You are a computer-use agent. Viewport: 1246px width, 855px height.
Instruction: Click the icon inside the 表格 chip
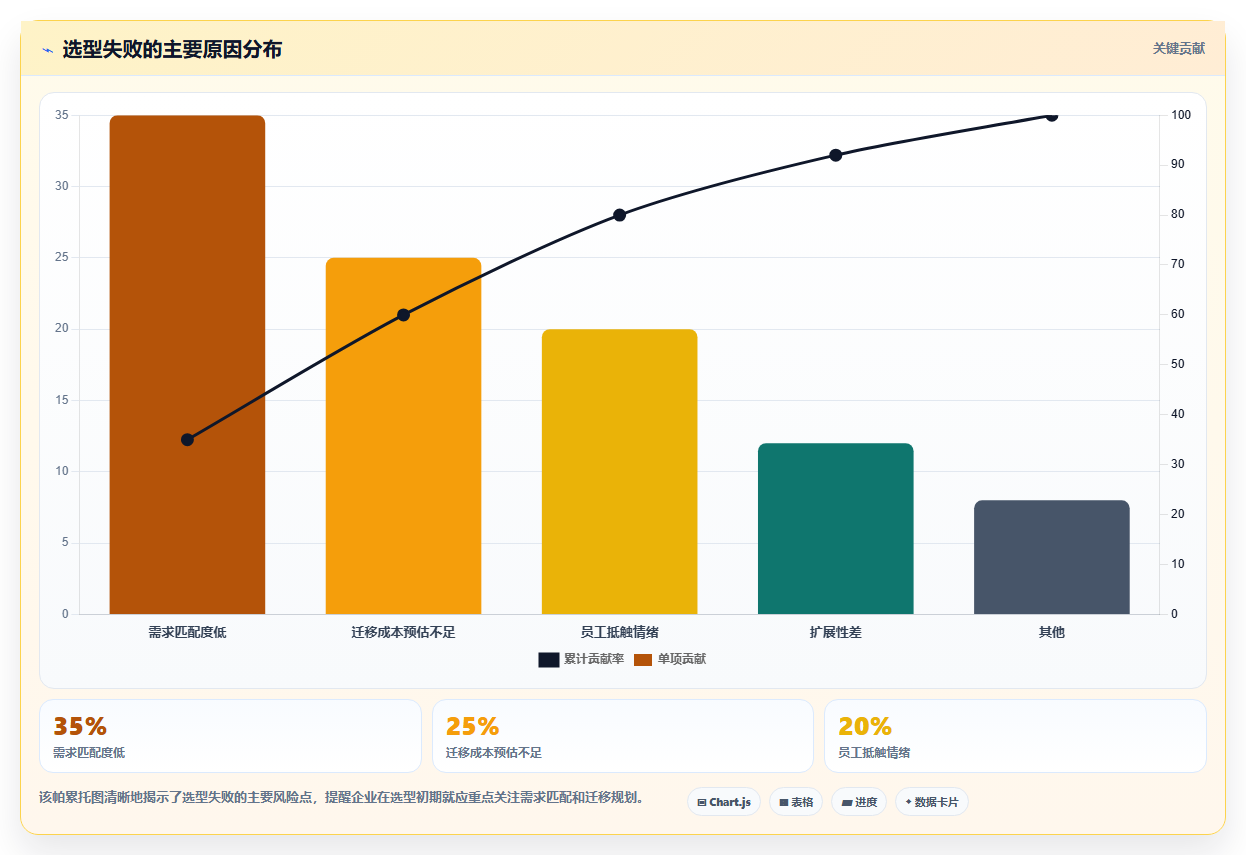tap(784, 803)
